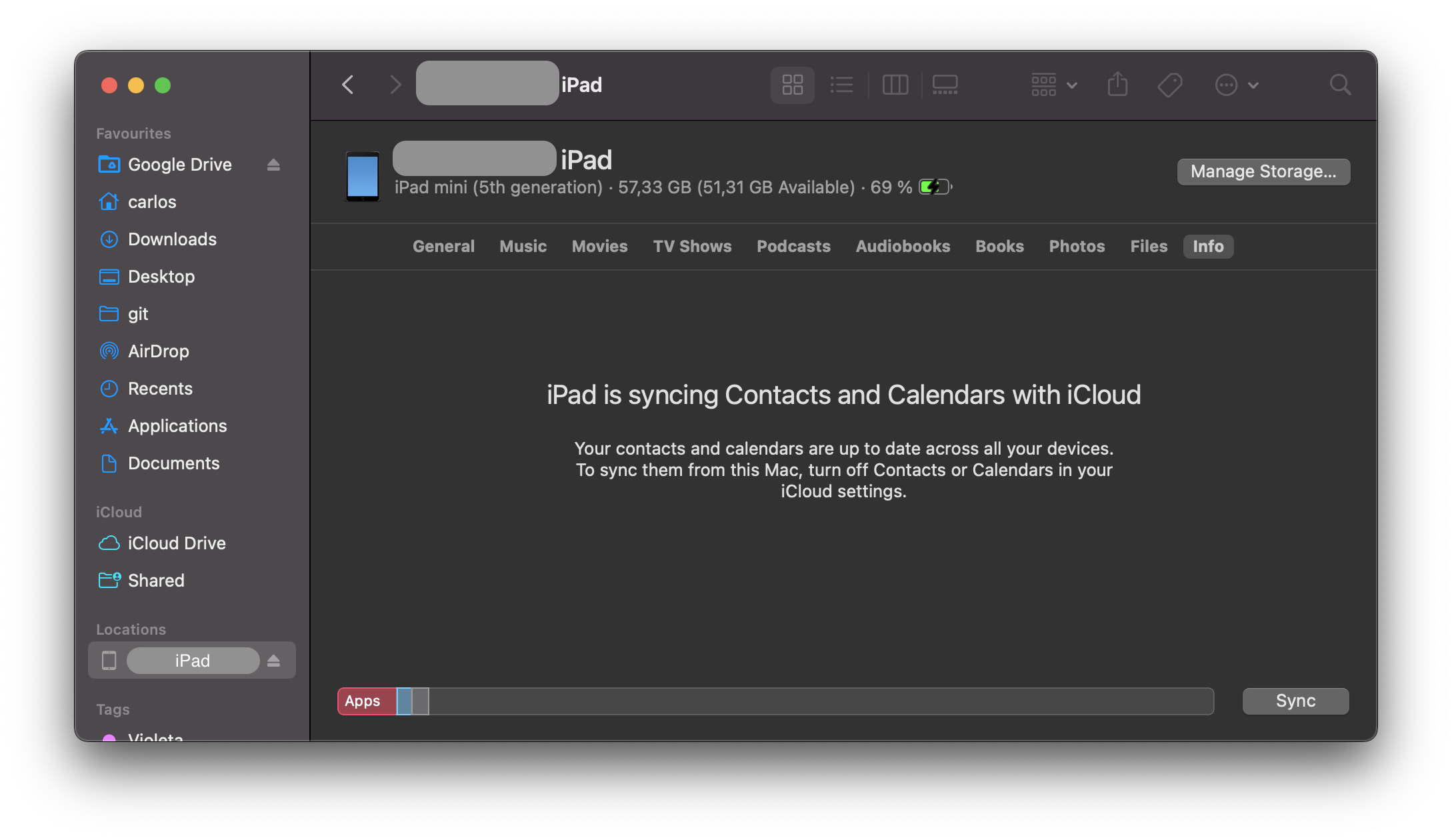Click the Tags toolbar icon
1452x840 pixels.
tap(1170, 85)
